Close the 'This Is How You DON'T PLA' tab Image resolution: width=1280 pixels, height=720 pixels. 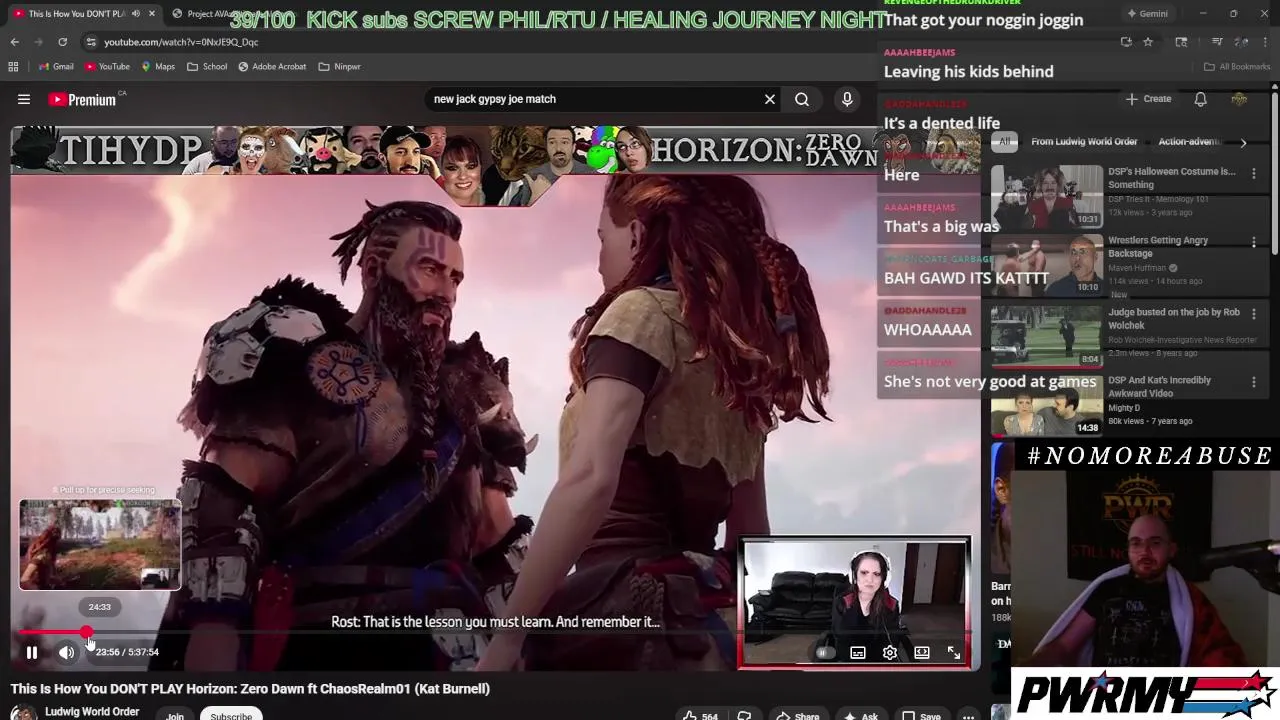coord(152,14)
